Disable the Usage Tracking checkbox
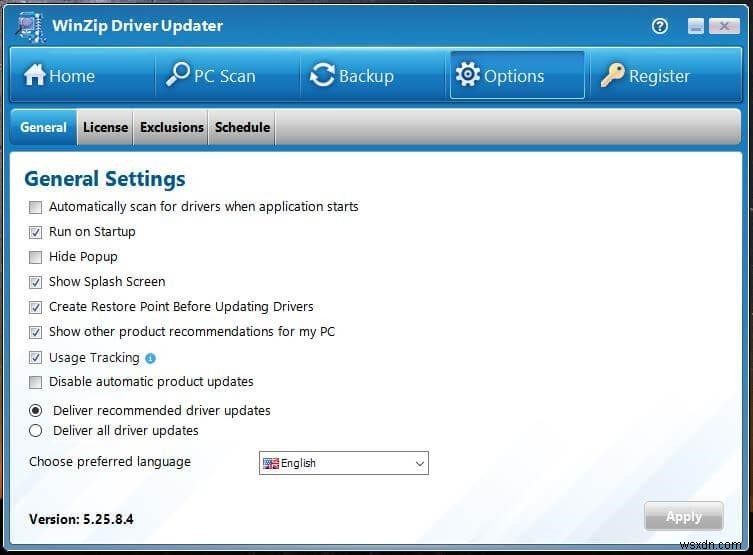Image resolution: width=753 pixels, height=555 pixels. 36,358
